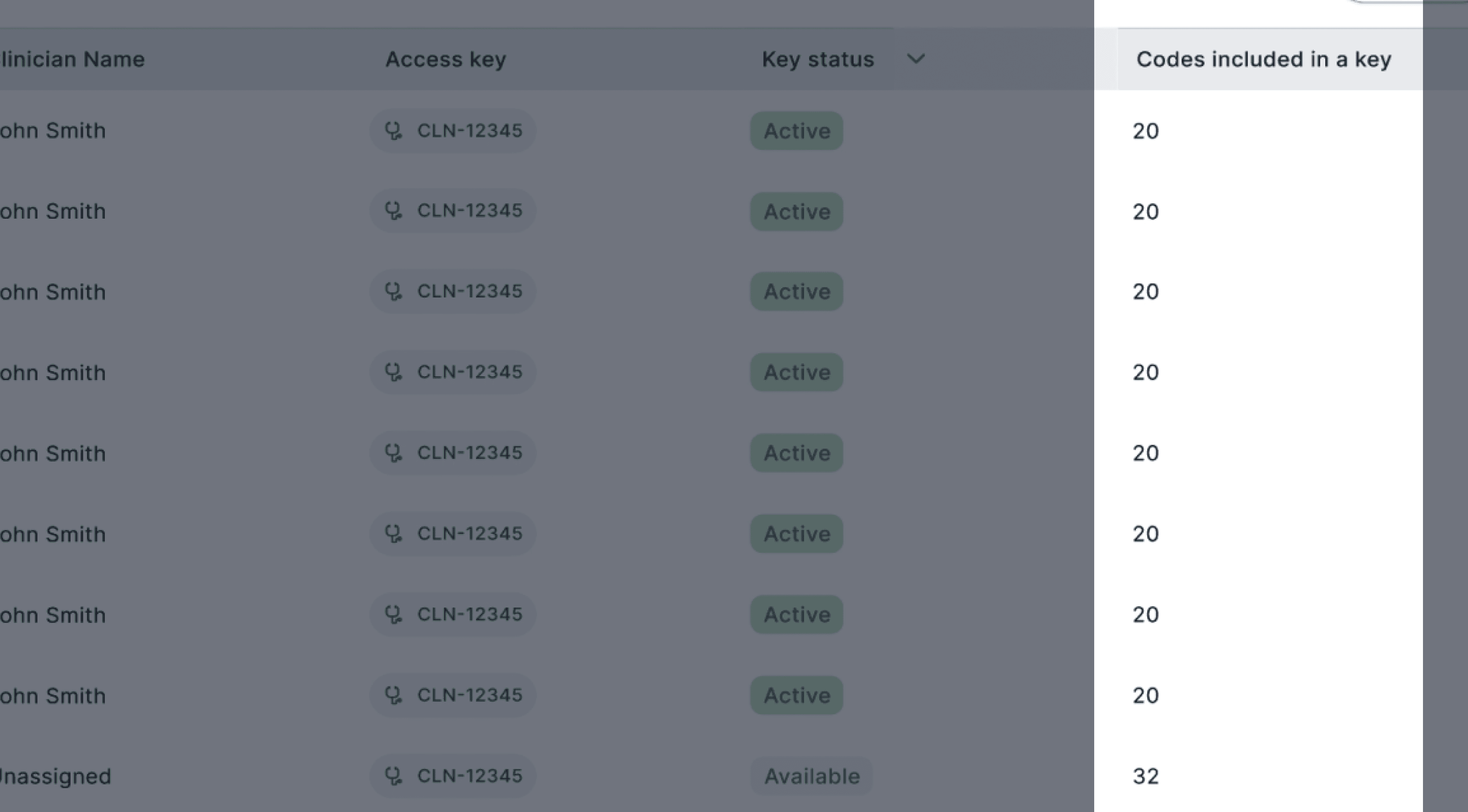Click the Codes included in a key header

pyautogui.click(x=1264, y=59)
